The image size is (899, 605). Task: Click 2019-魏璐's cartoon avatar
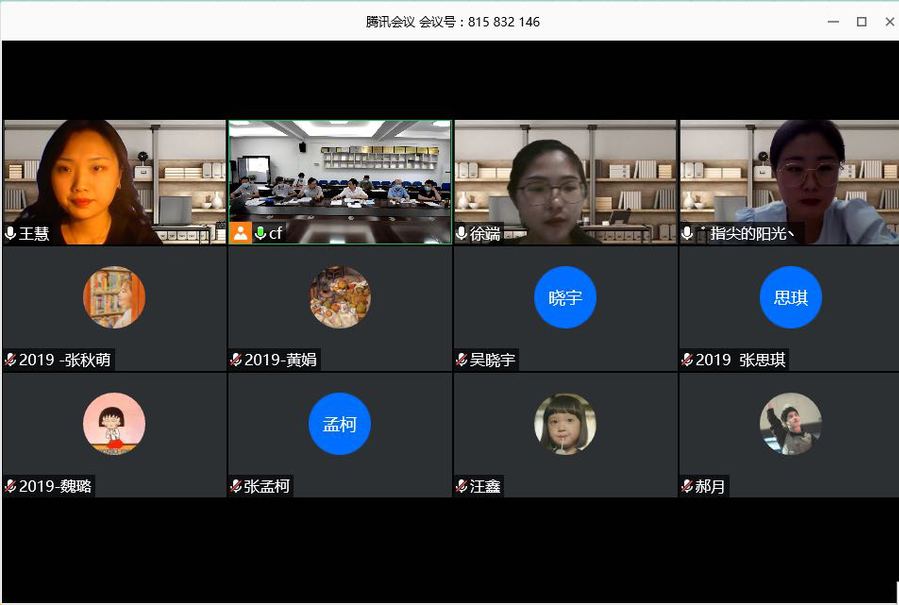pyautogui.click(x=114, y=424)
